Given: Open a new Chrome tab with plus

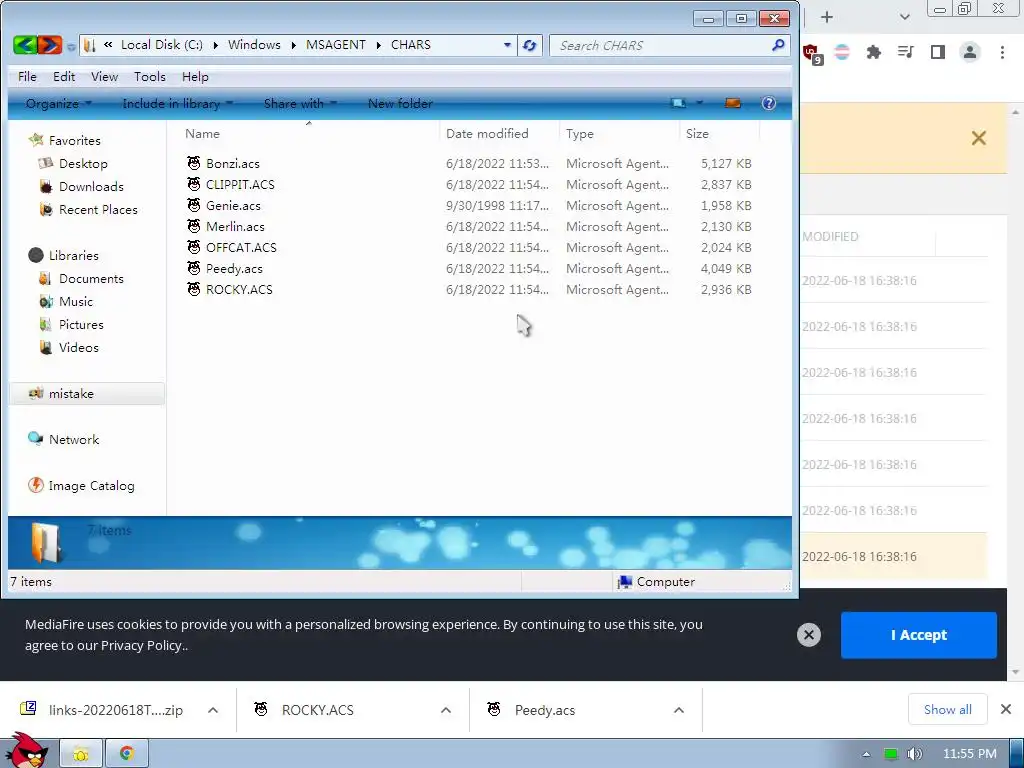Looking at the screenshot, I should coord(827,17).
